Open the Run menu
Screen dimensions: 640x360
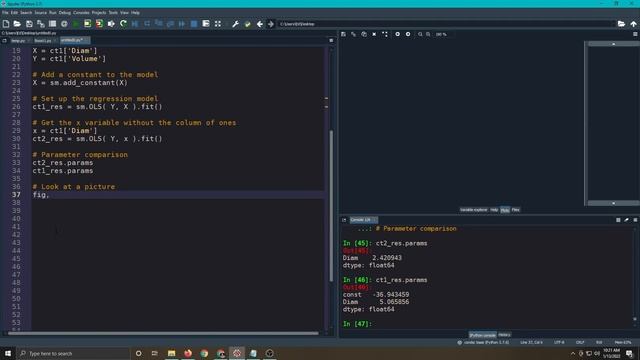[x=53, y=13]
